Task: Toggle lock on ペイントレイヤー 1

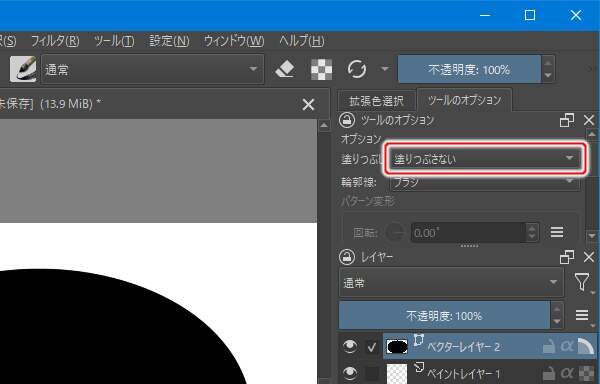Action: (549, 373)
